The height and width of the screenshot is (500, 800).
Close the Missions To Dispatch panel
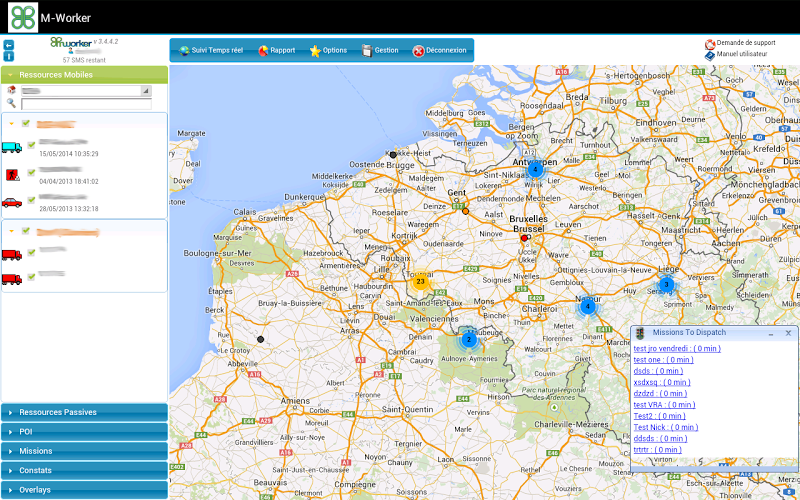788,333
